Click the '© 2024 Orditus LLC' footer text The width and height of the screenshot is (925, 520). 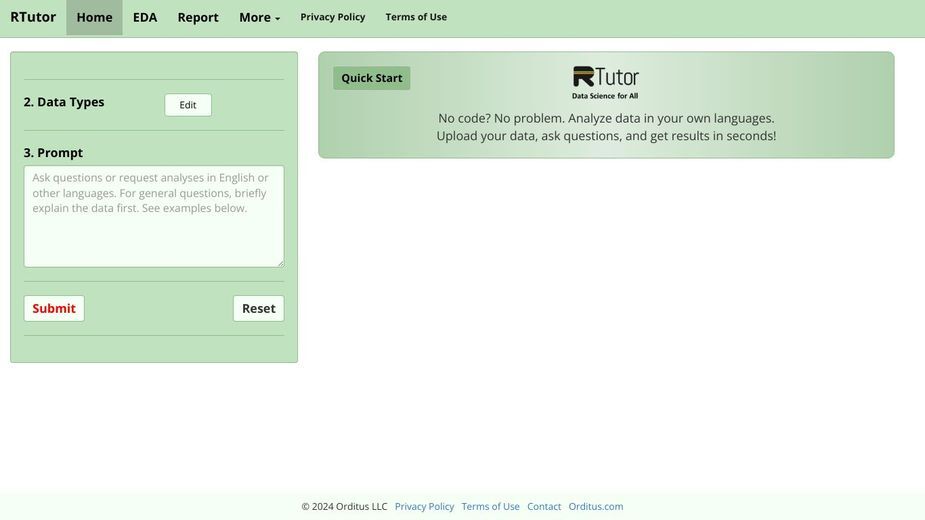[345, 506]
